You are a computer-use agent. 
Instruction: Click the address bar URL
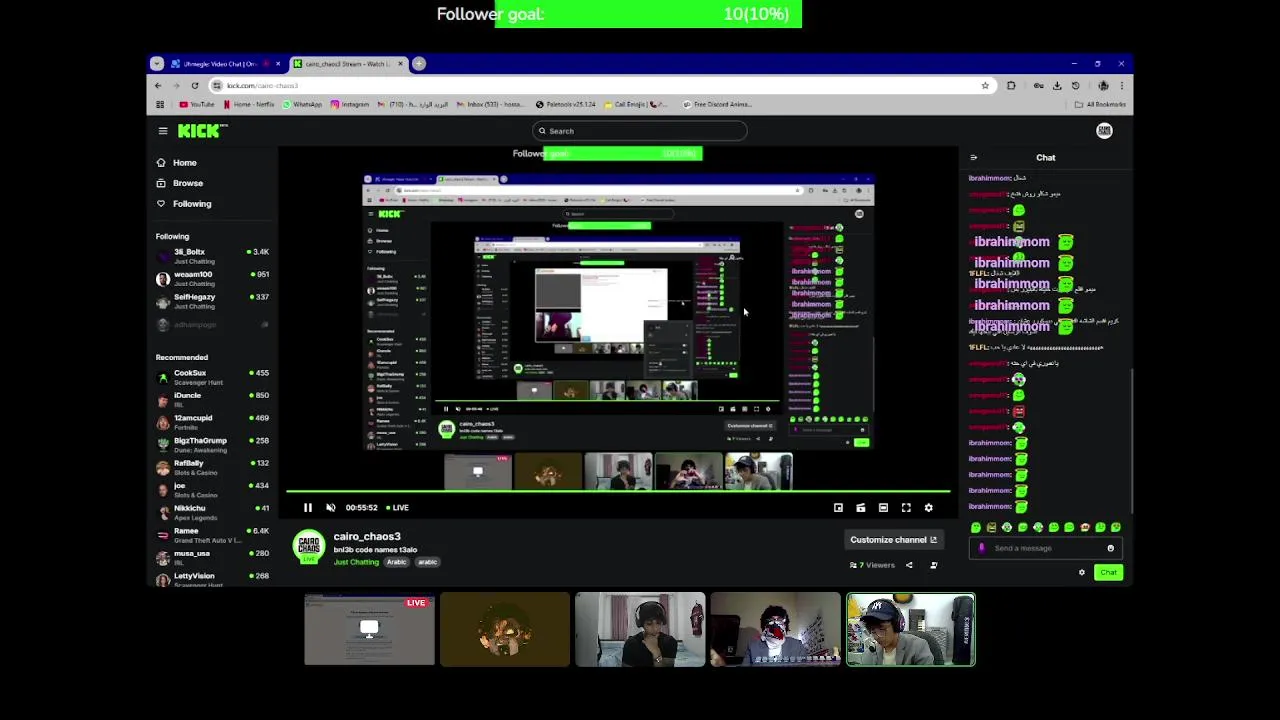tap(262, 86)
